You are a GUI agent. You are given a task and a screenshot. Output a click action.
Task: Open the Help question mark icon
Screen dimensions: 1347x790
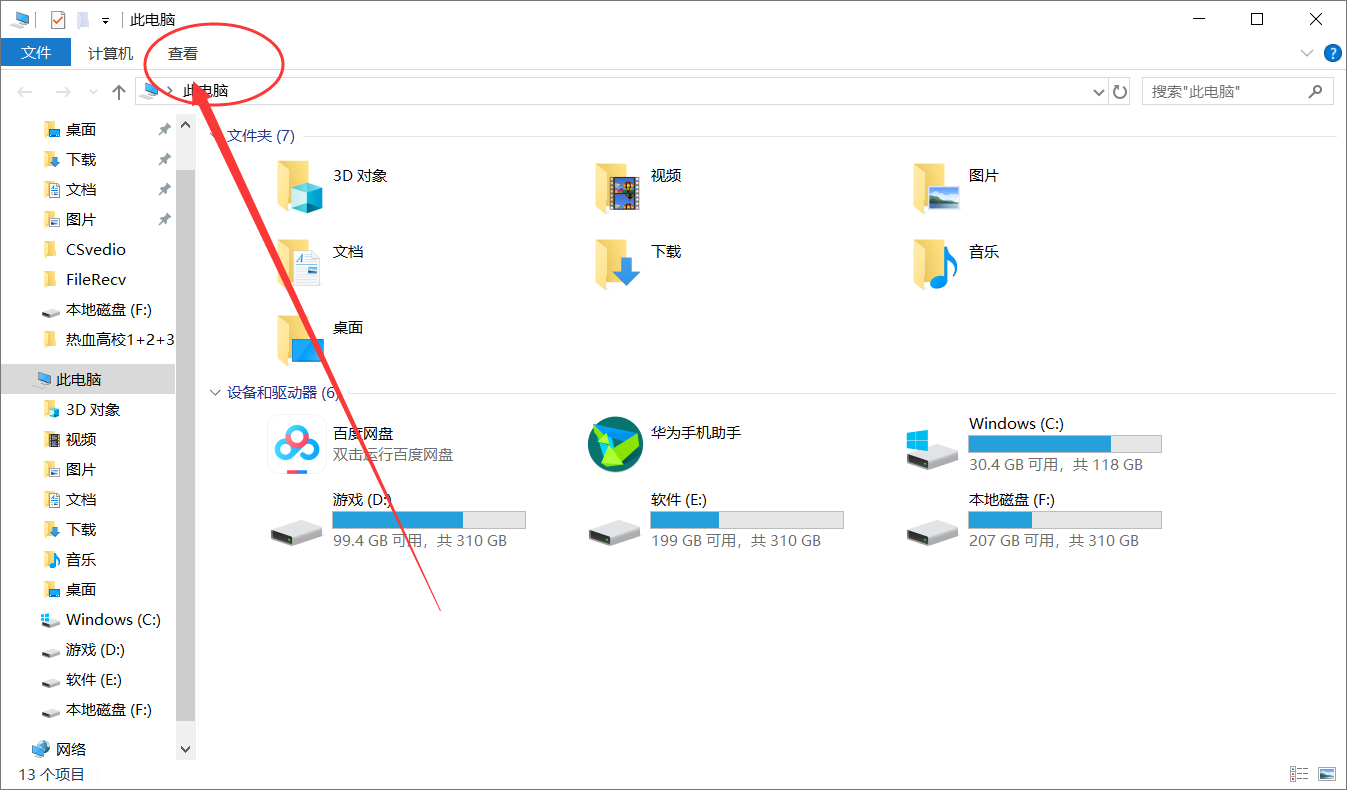tap(1332, 53)
